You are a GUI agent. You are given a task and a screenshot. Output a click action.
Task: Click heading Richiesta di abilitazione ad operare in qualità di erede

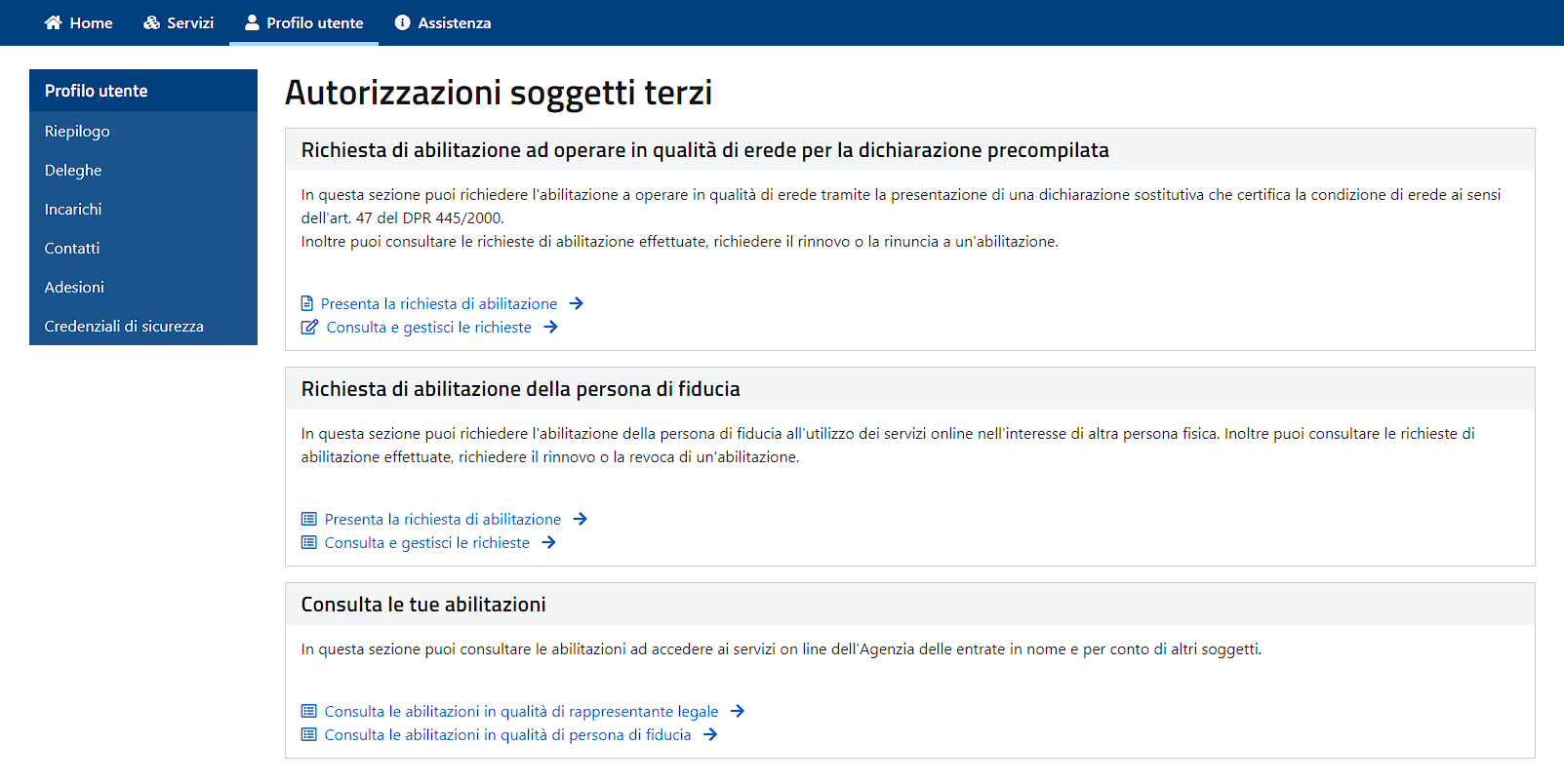705,150
